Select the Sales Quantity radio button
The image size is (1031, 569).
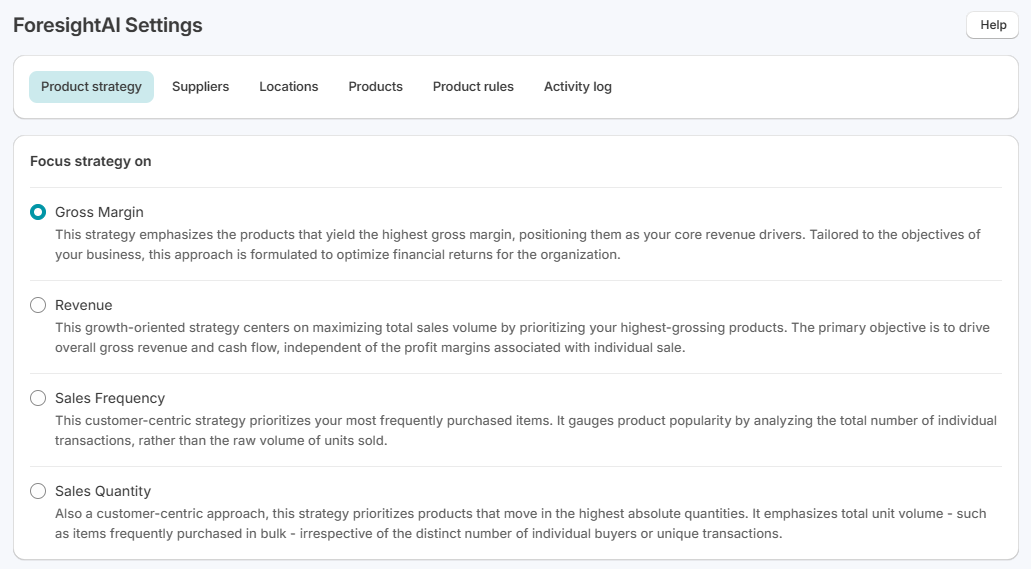[38, 491]
